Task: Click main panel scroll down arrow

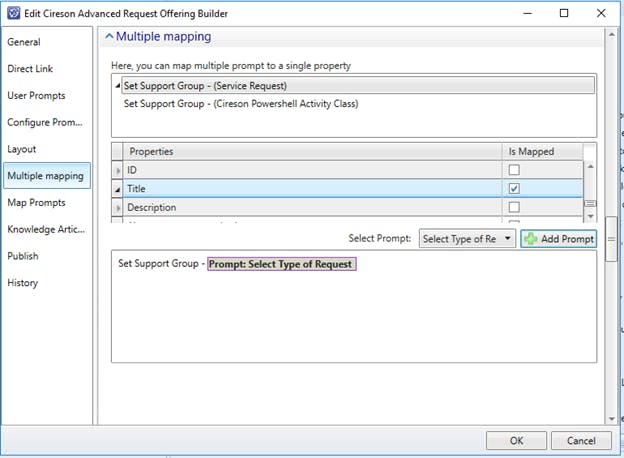Action: click(612, 419)
